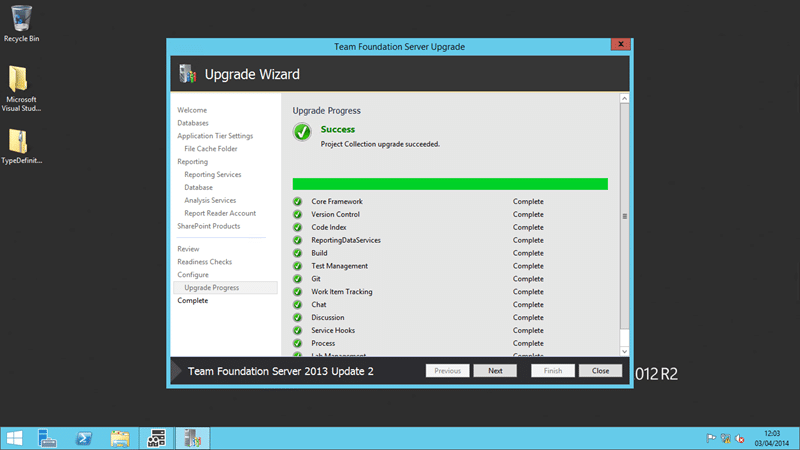Click the Core Framework row label

pos(337,202)
